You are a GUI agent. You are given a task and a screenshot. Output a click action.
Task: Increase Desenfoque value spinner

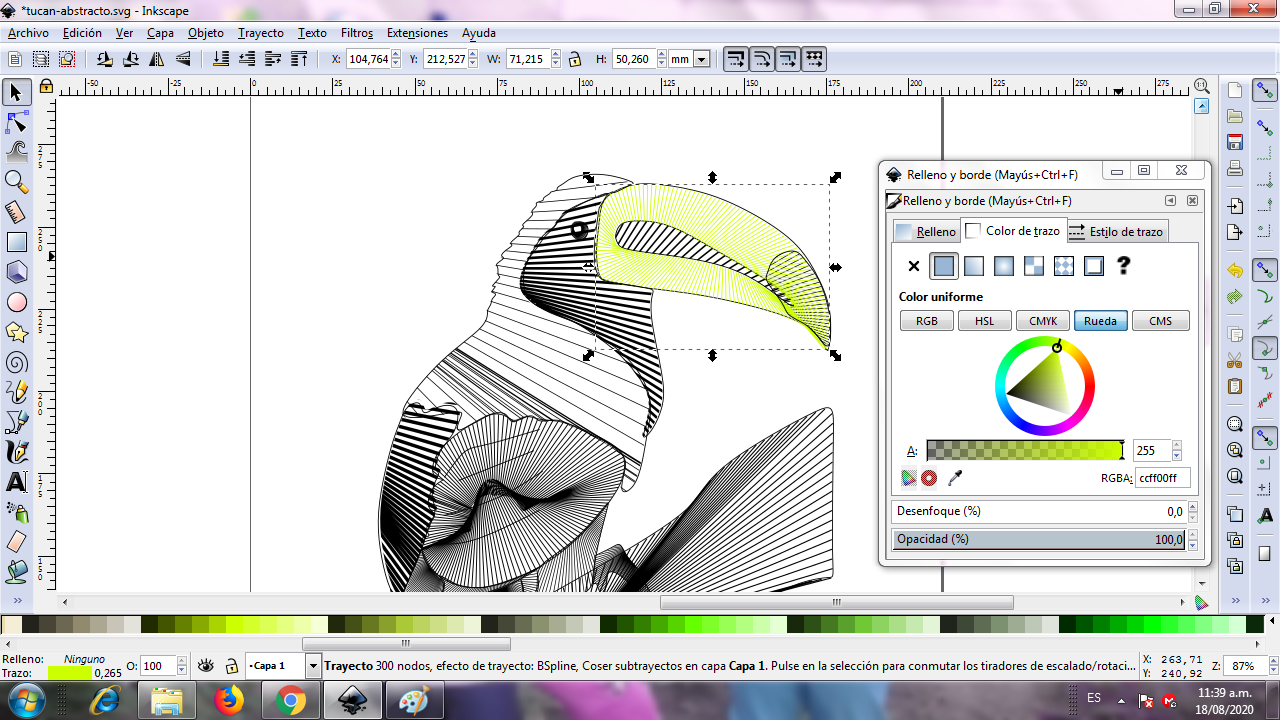tap(1193, 507)
